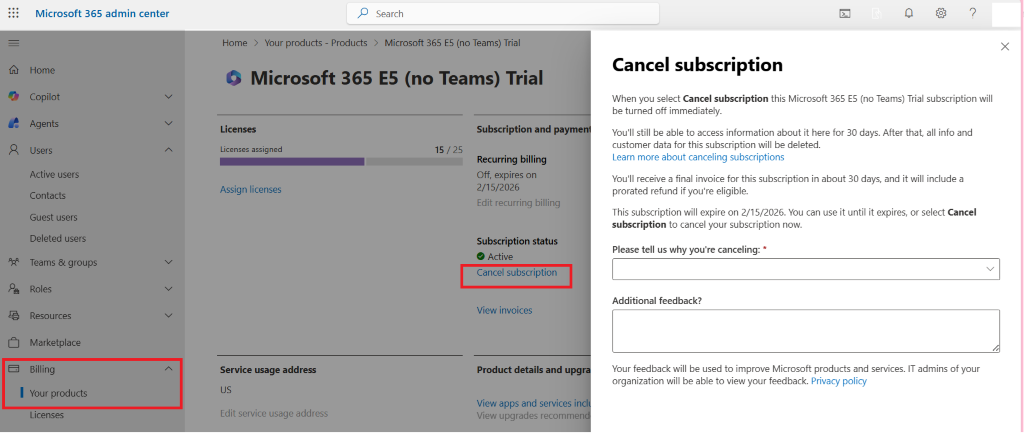Click Edit recurring billing link

click(x=519, y=202)
